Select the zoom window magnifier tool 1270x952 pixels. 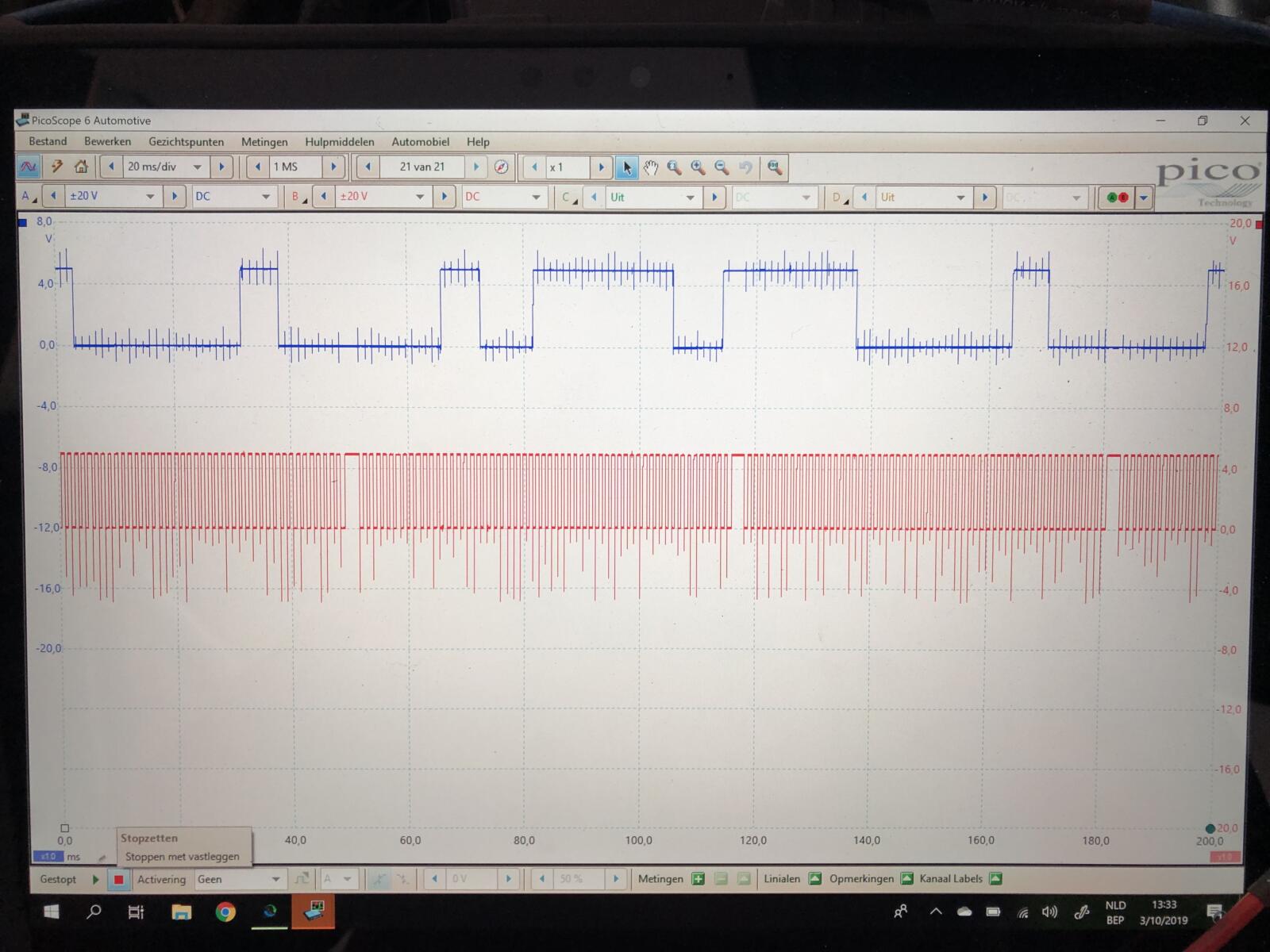[675, 167]
